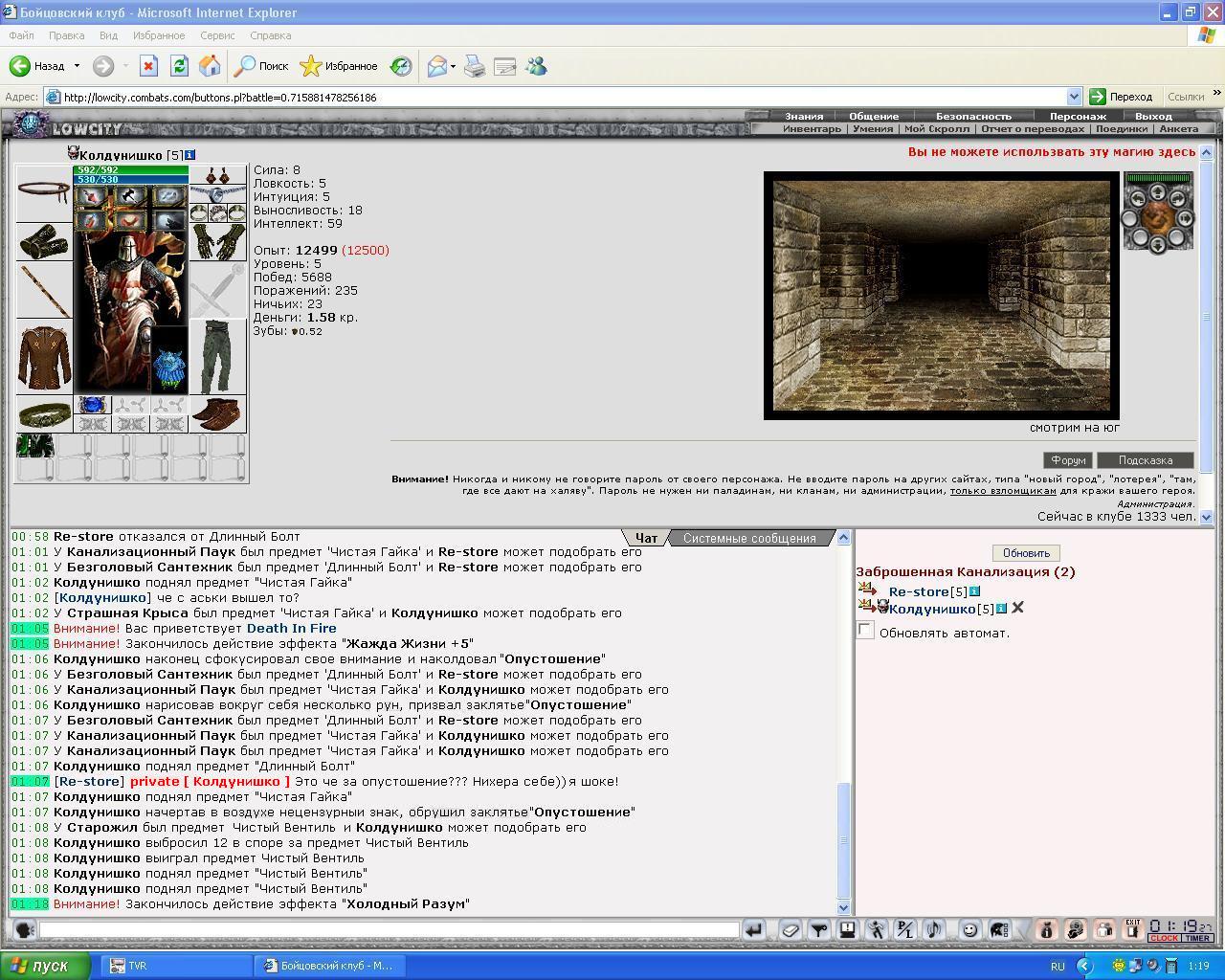Click the IE Home toolbar button
The image size is (1225, 980).
[x=210, y=66]
